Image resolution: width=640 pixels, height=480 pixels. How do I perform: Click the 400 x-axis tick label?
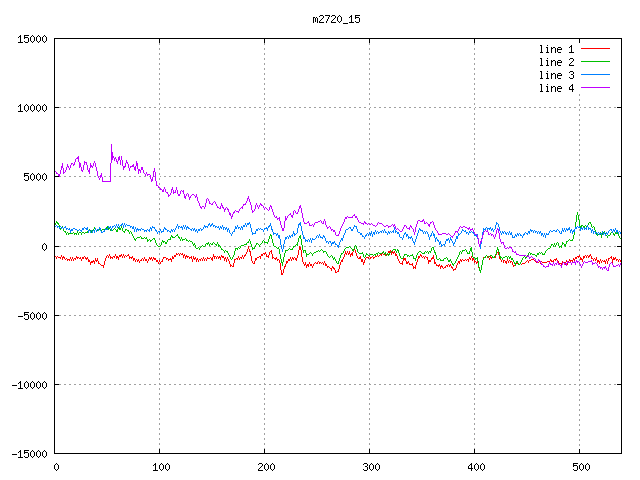(475, 467)
